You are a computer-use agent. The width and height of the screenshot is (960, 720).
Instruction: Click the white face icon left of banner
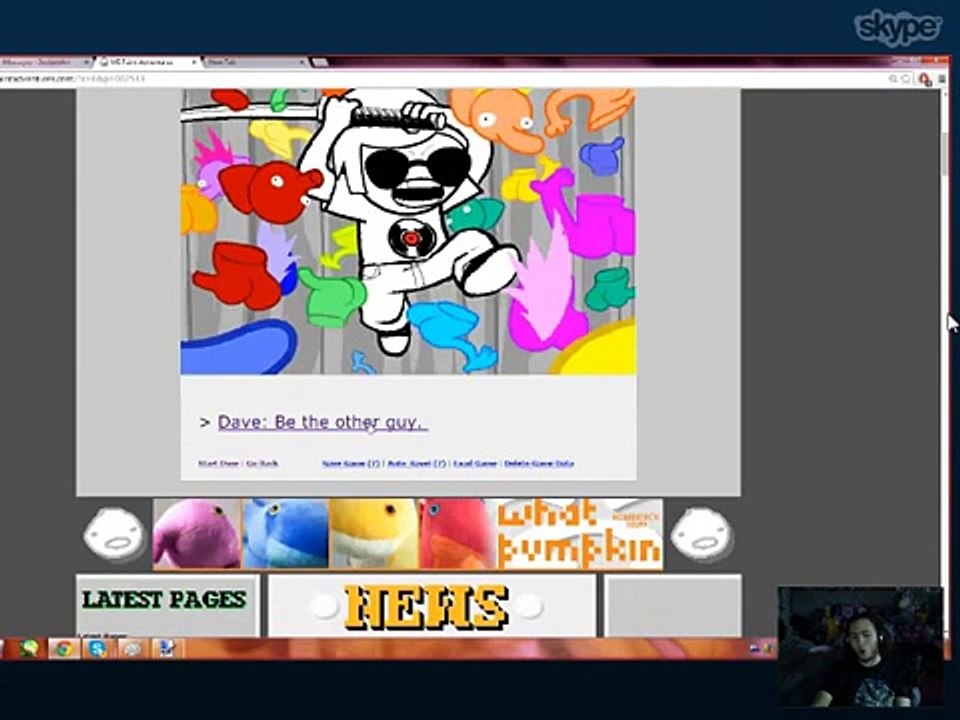114,534
